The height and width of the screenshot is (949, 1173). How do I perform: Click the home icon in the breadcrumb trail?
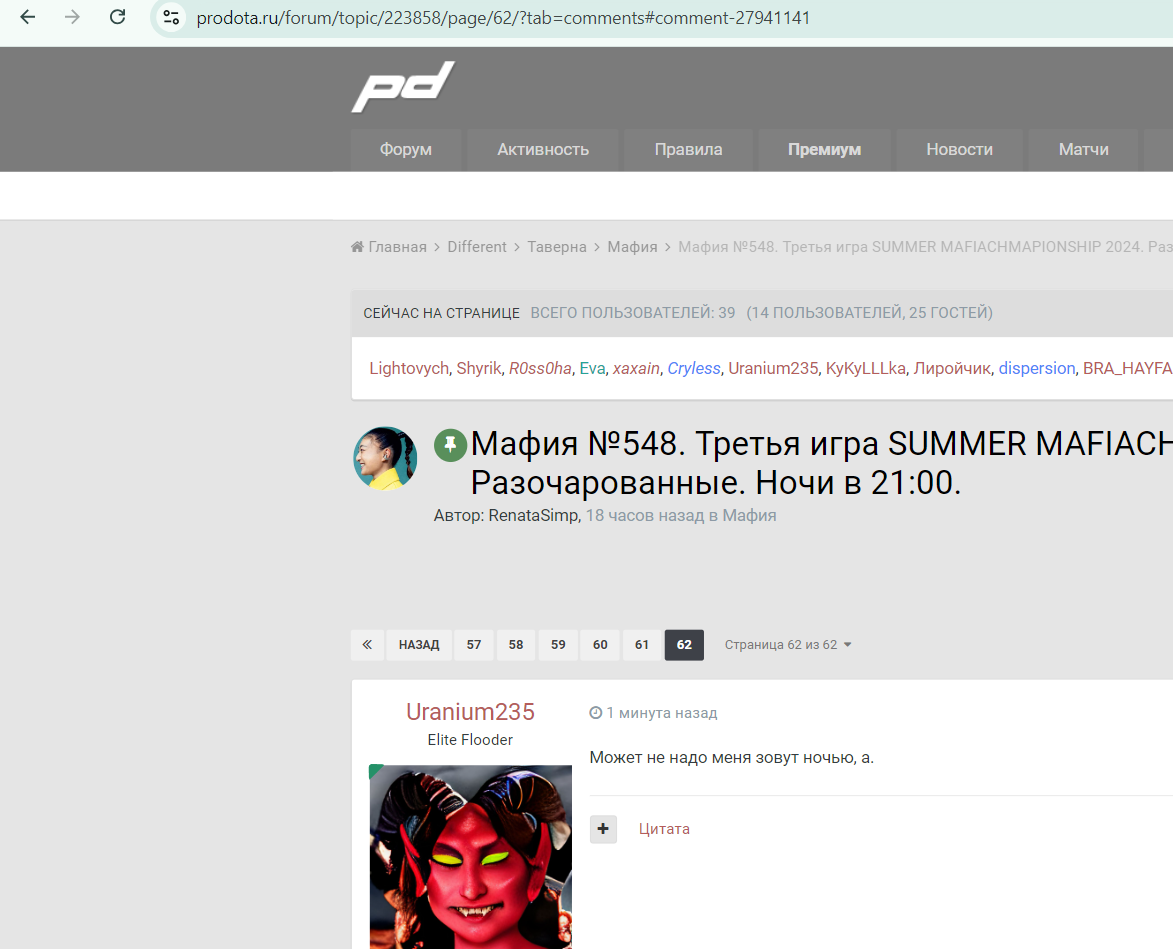[x=356, y=245]
